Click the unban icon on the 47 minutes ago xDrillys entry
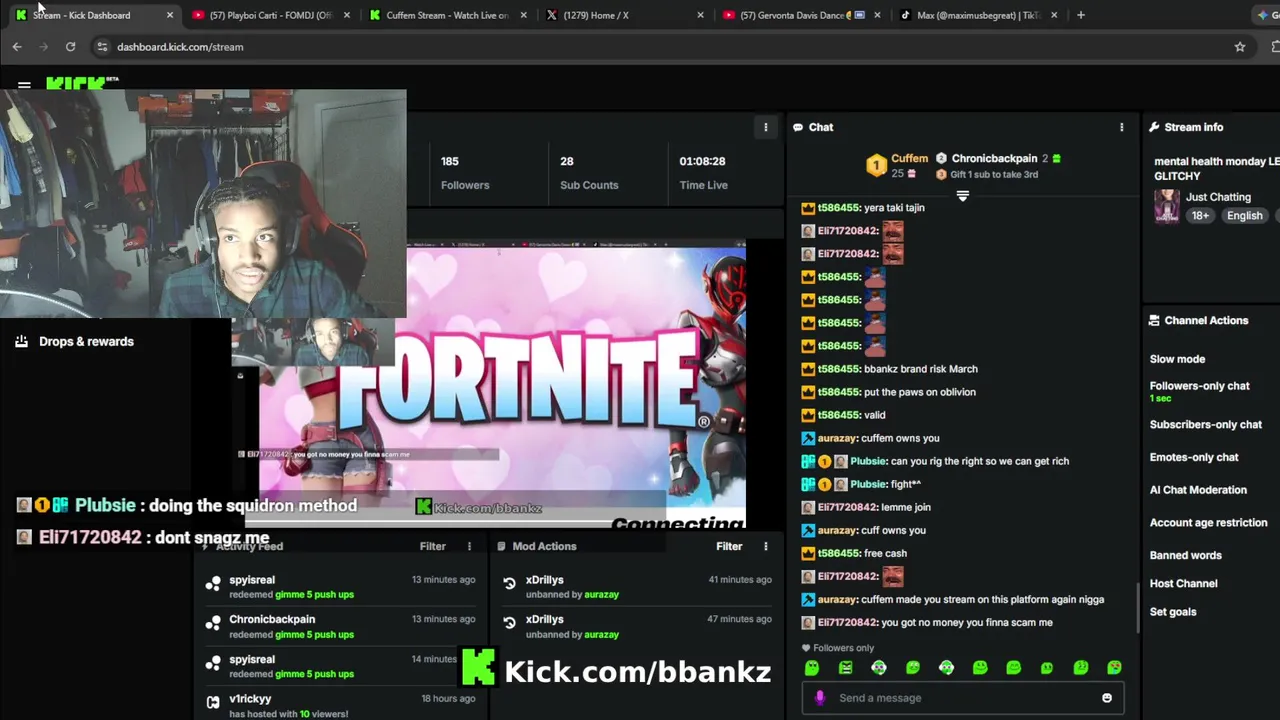Screen dimensions: 1280x720 click(x=509, y=623)
